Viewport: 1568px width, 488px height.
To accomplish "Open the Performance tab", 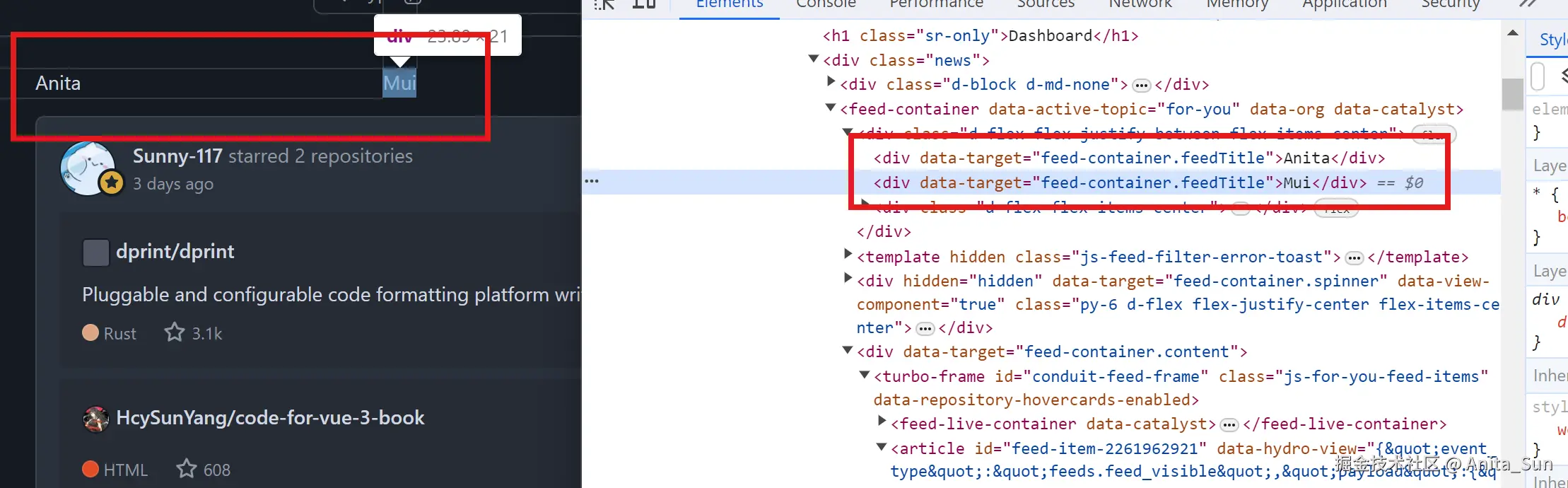I will tap(936, 4).
